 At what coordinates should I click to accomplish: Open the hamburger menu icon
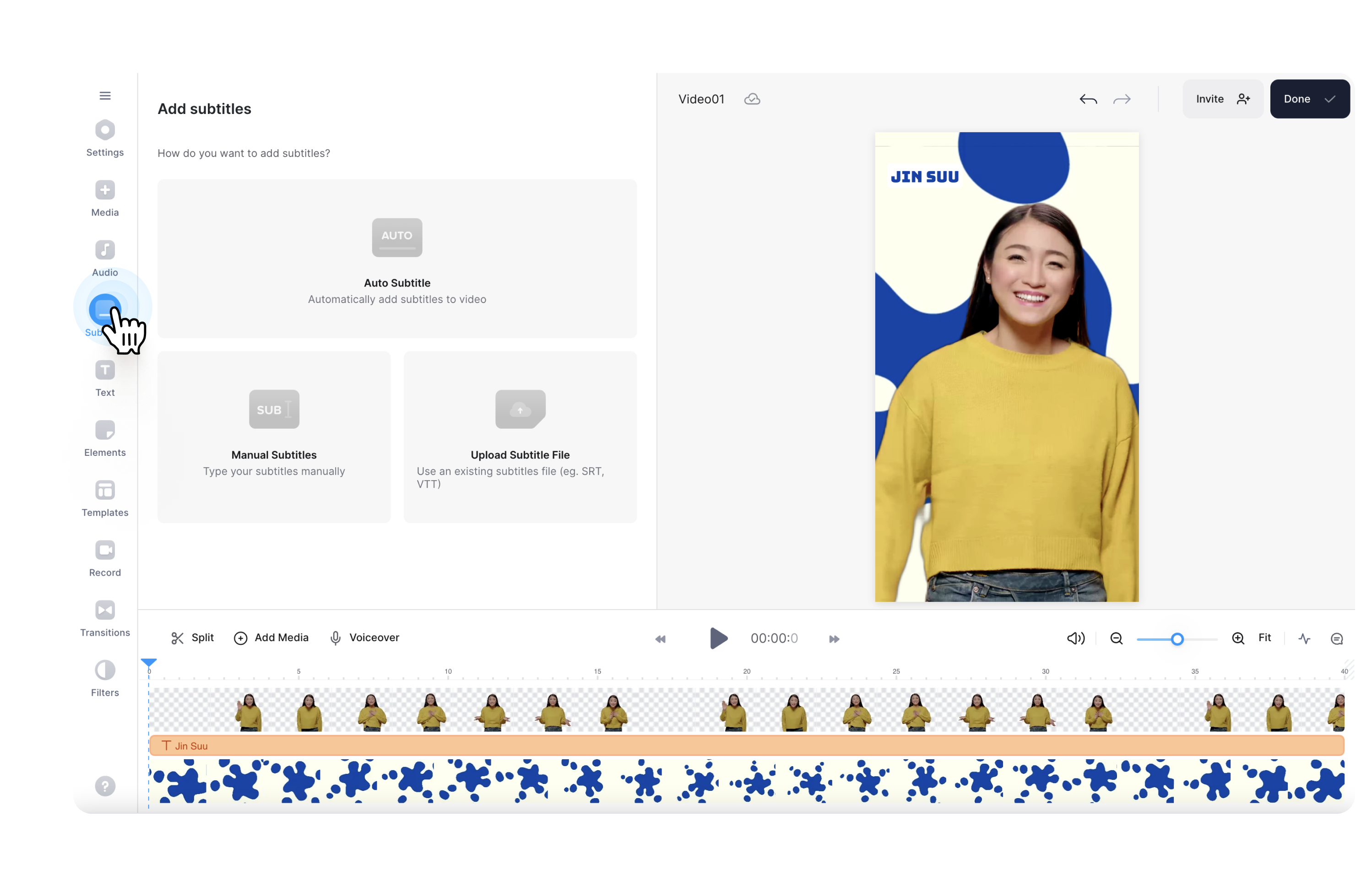(x=105, y=96)
